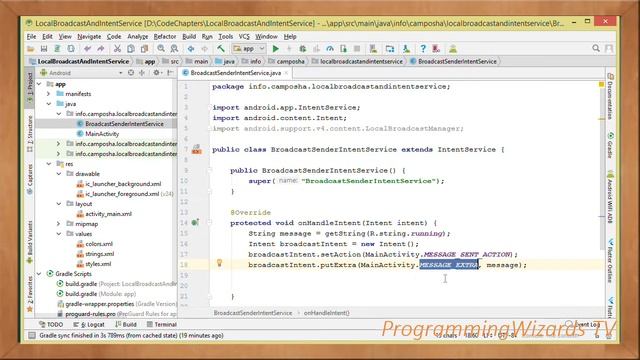Click the Sync project toolbar icon
This screenshot has width=640, height=360.
(71, 49)
